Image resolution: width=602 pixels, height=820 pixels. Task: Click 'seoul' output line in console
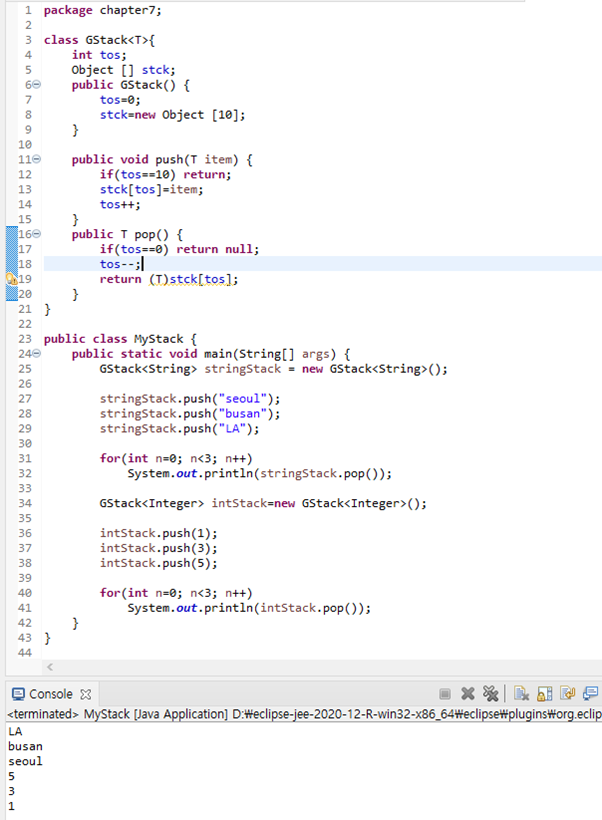pos(25,761)
